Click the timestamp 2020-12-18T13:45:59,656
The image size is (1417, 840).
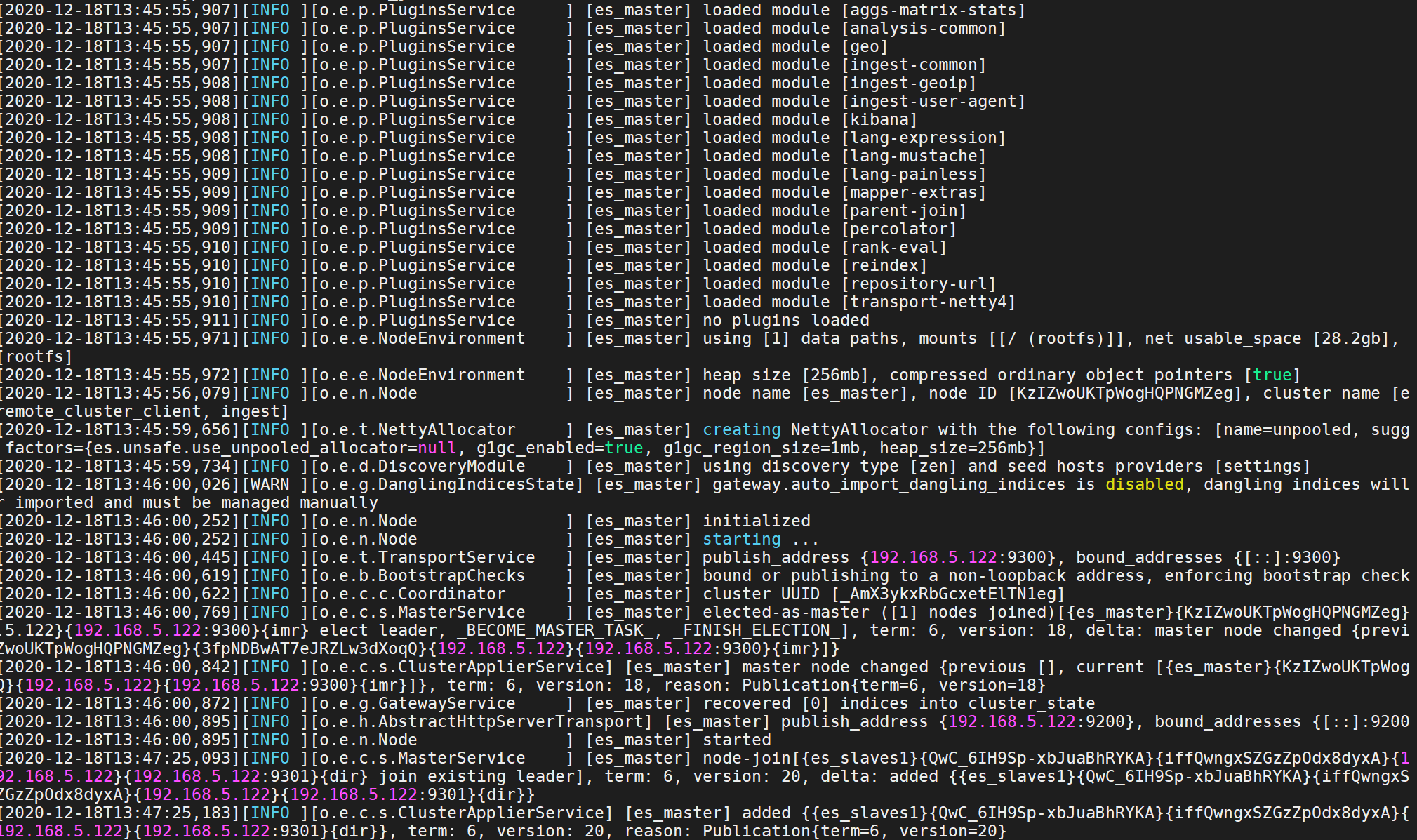(x=118, y=430)
